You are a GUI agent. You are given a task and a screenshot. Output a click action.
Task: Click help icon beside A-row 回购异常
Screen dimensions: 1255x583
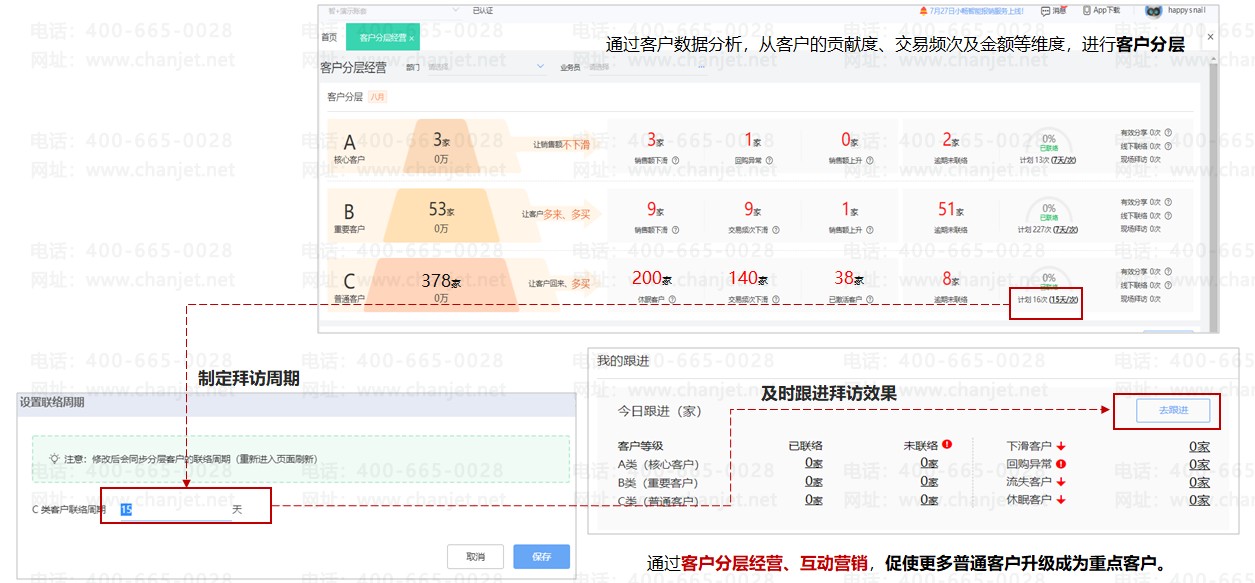point(767,160)
